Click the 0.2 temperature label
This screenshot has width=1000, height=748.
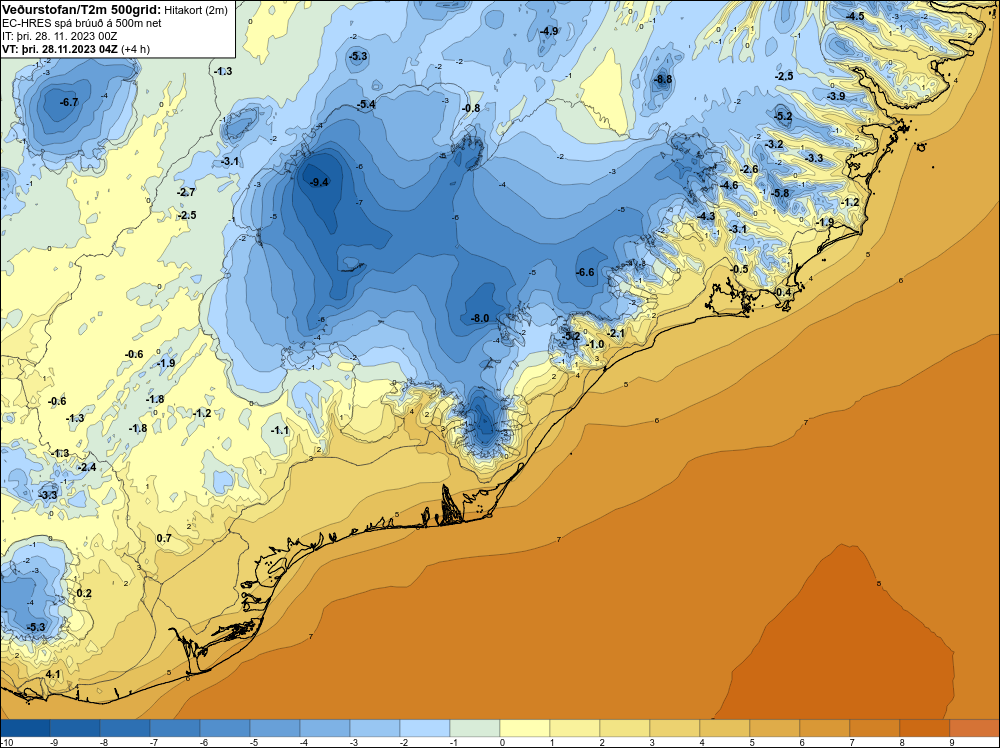[x=84, y=594]
